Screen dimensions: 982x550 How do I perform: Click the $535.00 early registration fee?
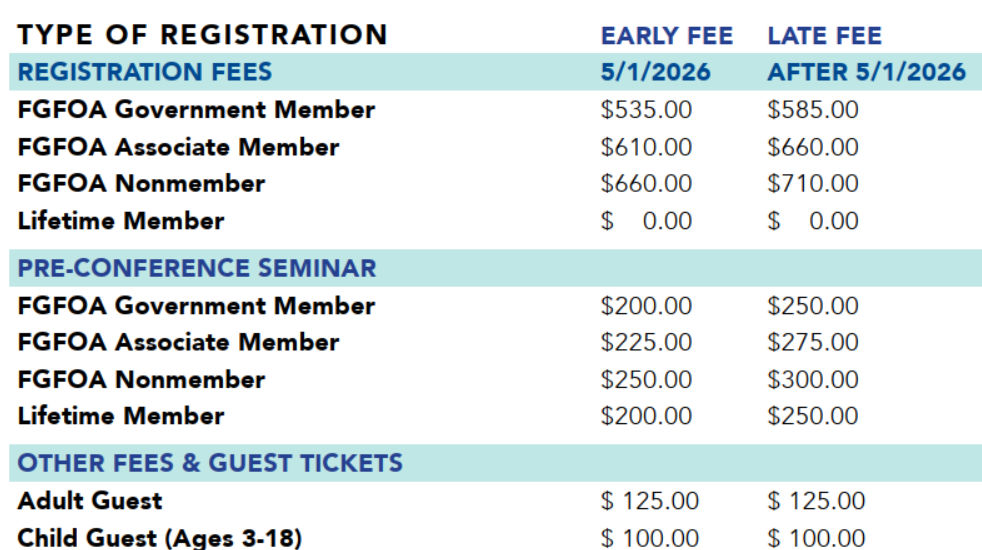(x=646, y=110)
